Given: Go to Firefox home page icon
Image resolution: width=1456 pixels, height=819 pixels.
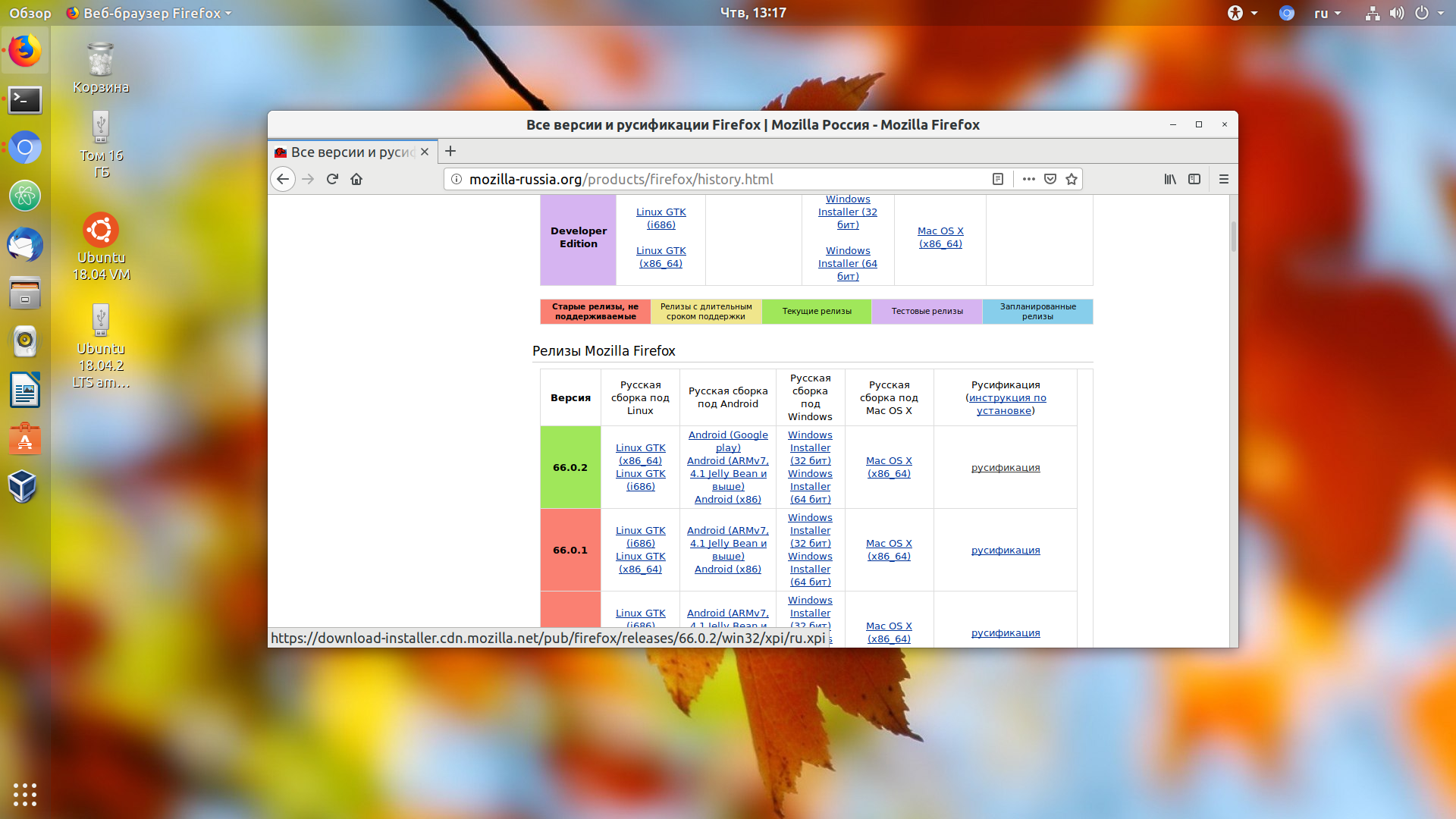Looking at the screenshot, I should (x=356, y=179).
